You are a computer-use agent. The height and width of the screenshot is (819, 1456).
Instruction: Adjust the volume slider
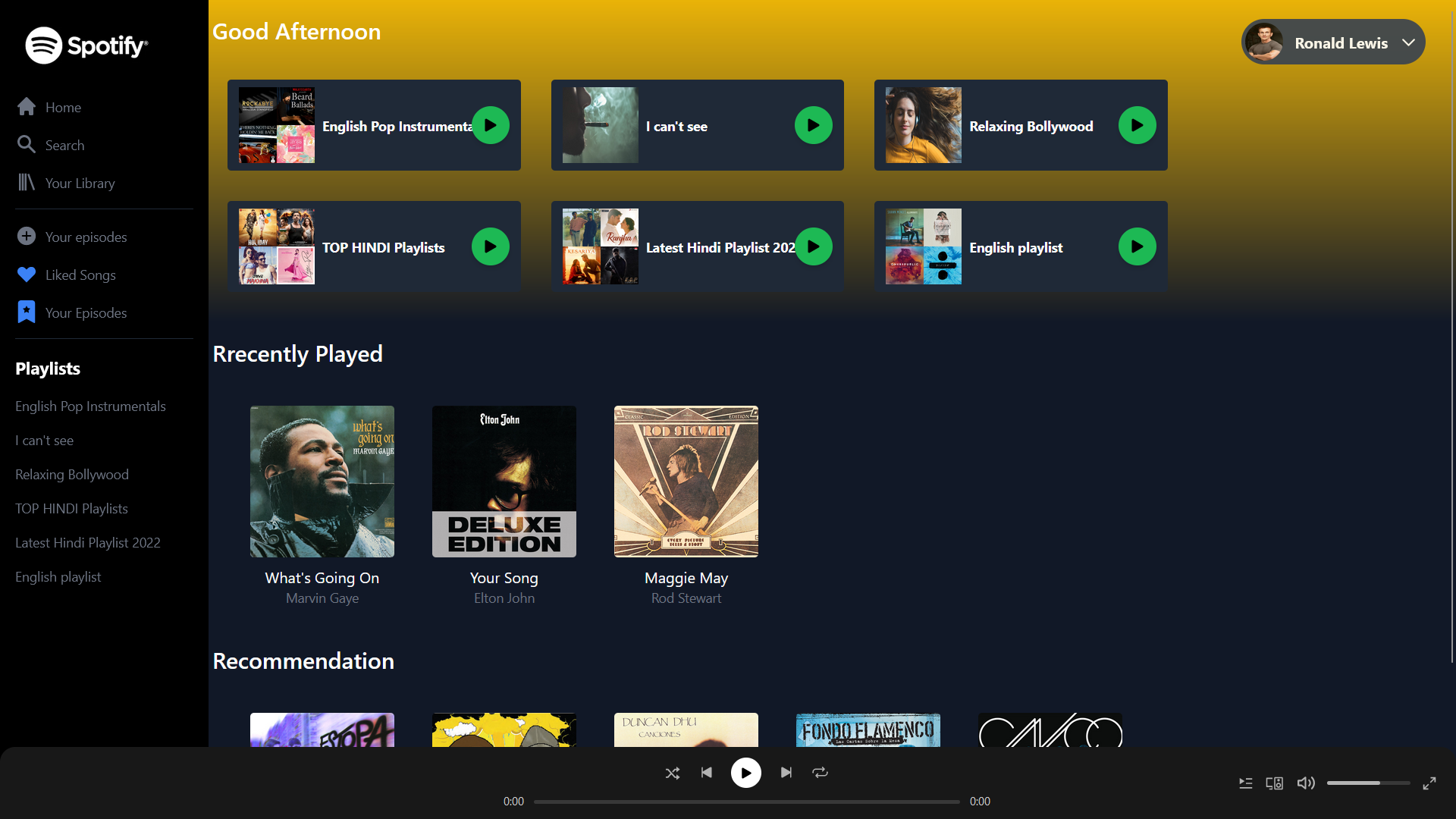click(1369, 783)
